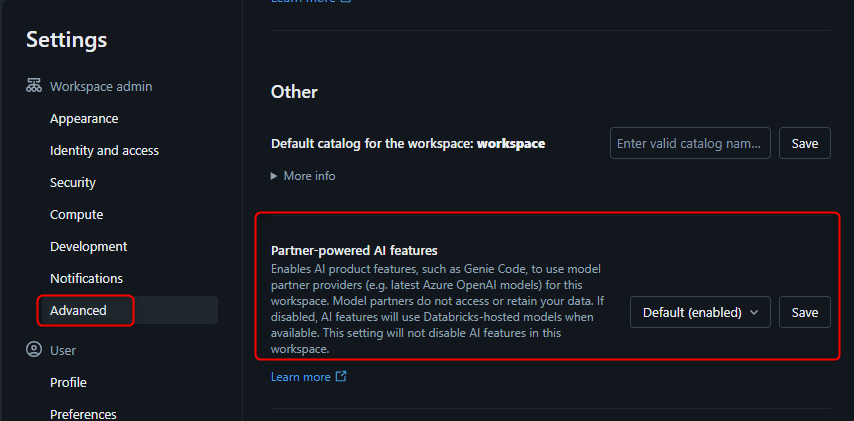Click the Partner-powered AI features title

[354, 251]
